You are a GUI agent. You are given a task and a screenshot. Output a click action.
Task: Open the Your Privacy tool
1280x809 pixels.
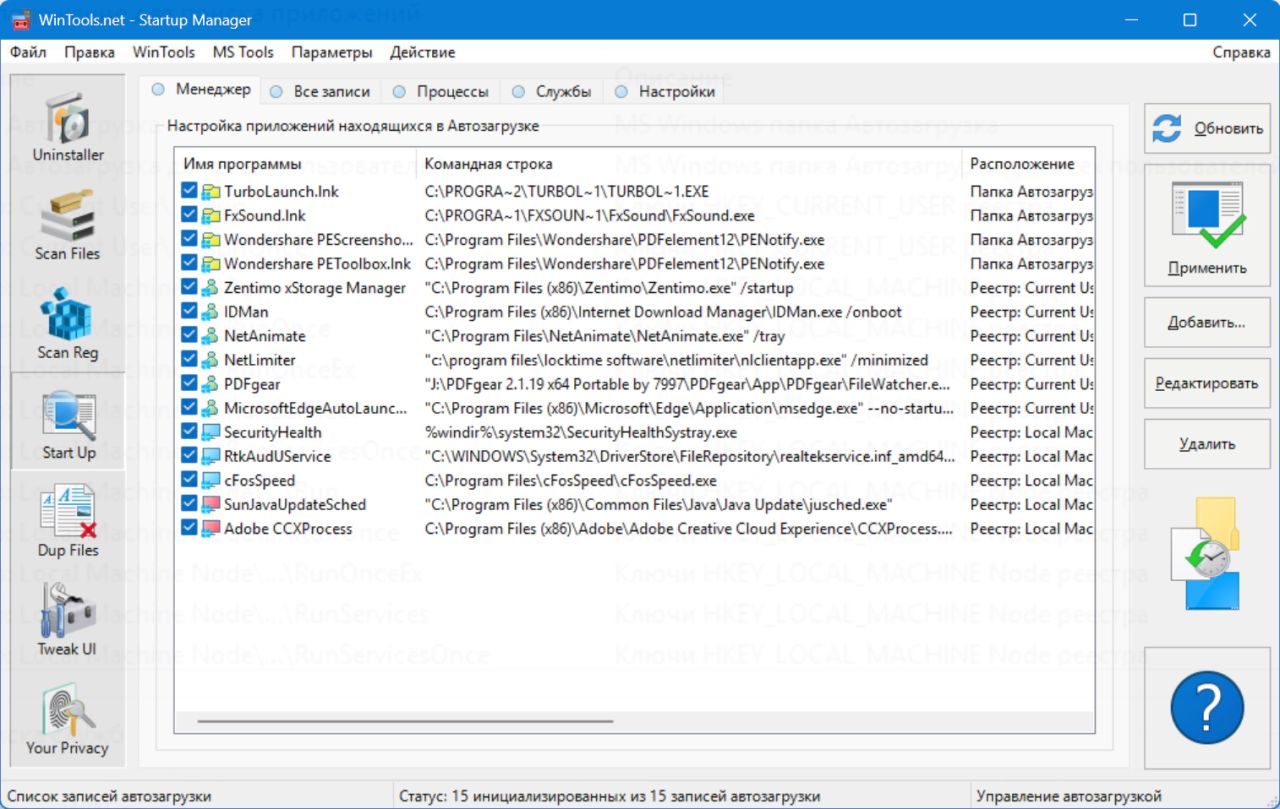68,718
